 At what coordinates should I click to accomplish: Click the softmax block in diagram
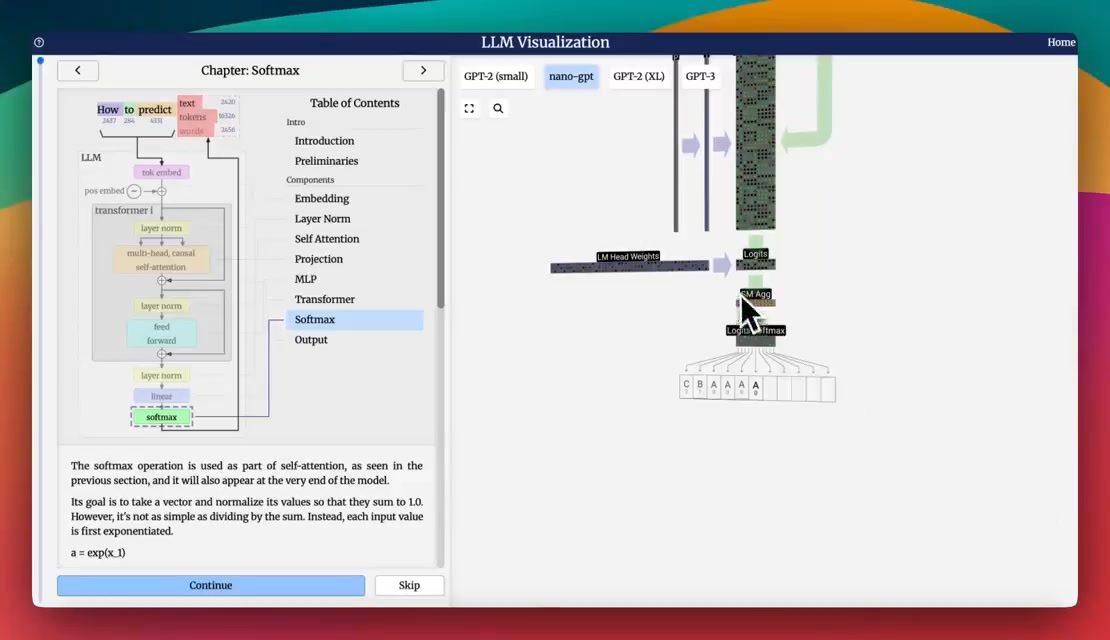[x=161, y=418]
